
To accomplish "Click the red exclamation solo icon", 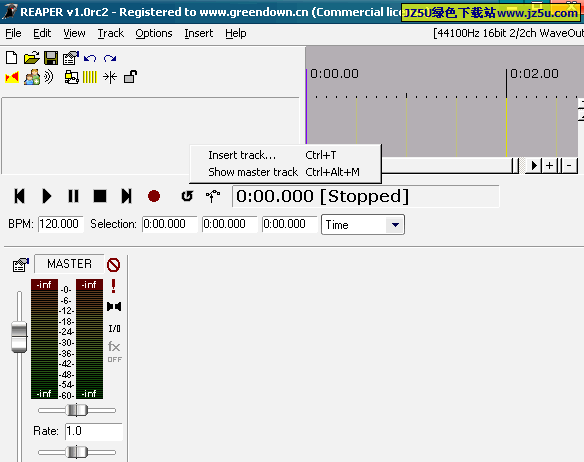I will 114,286.
